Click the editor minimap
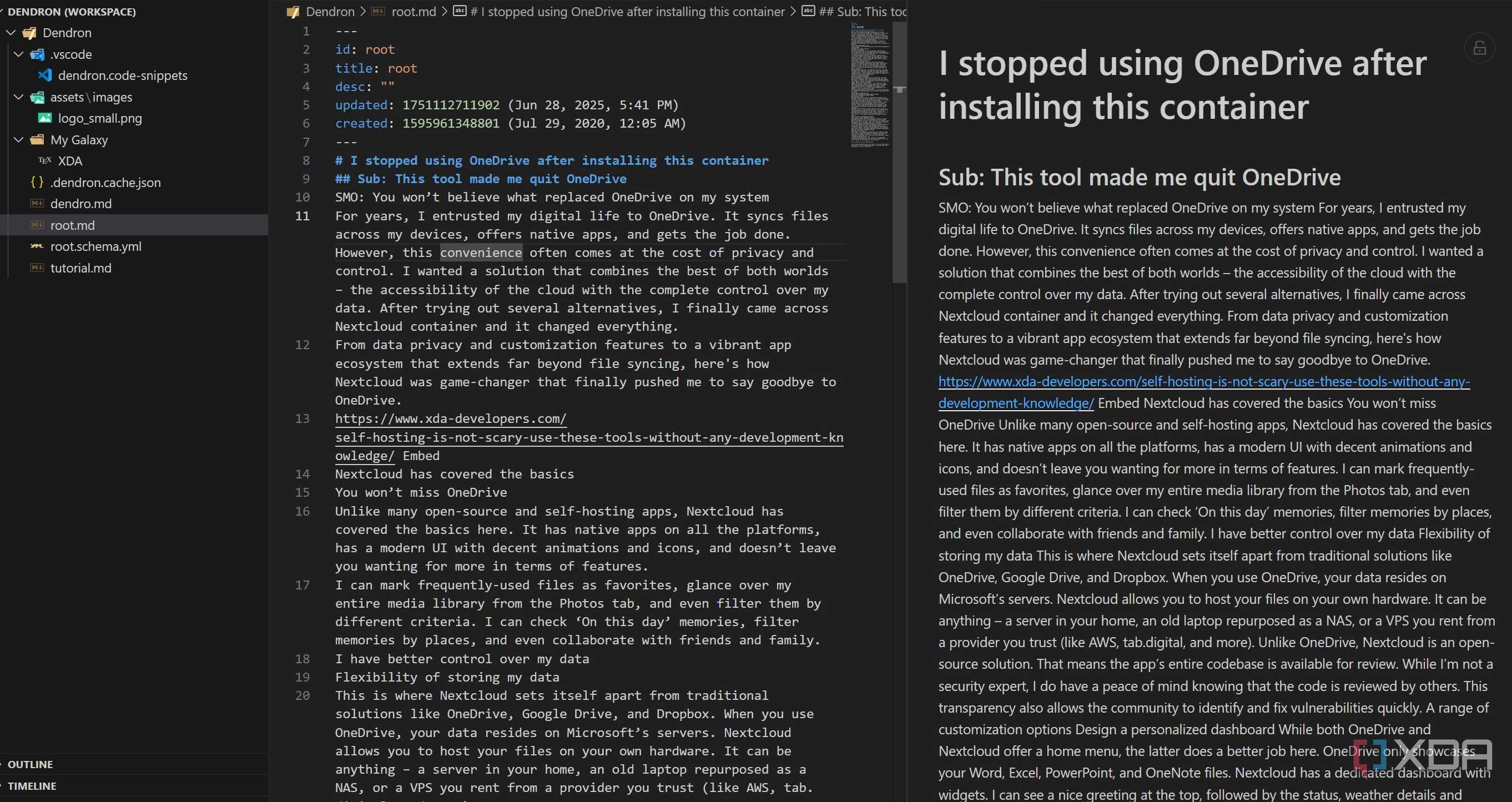The image size is (1512, 802). click(x=870, y=85)
